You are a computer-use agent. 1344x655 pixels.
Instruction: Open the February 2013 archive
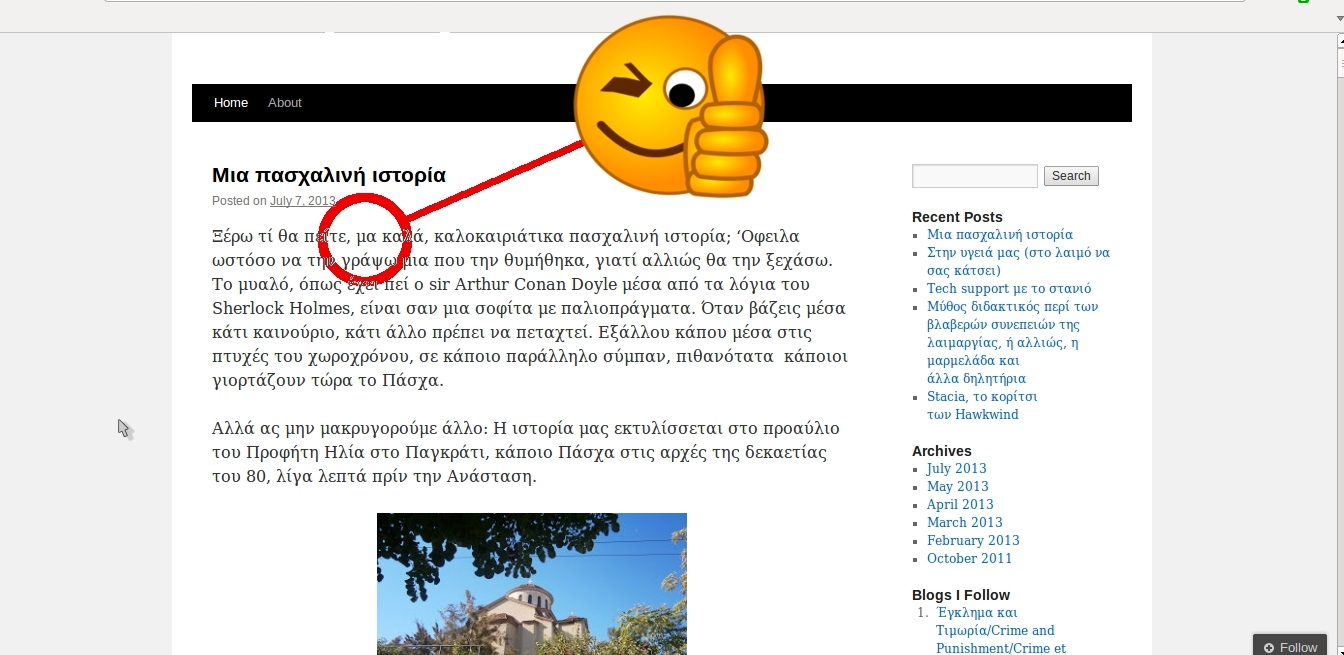972,541
